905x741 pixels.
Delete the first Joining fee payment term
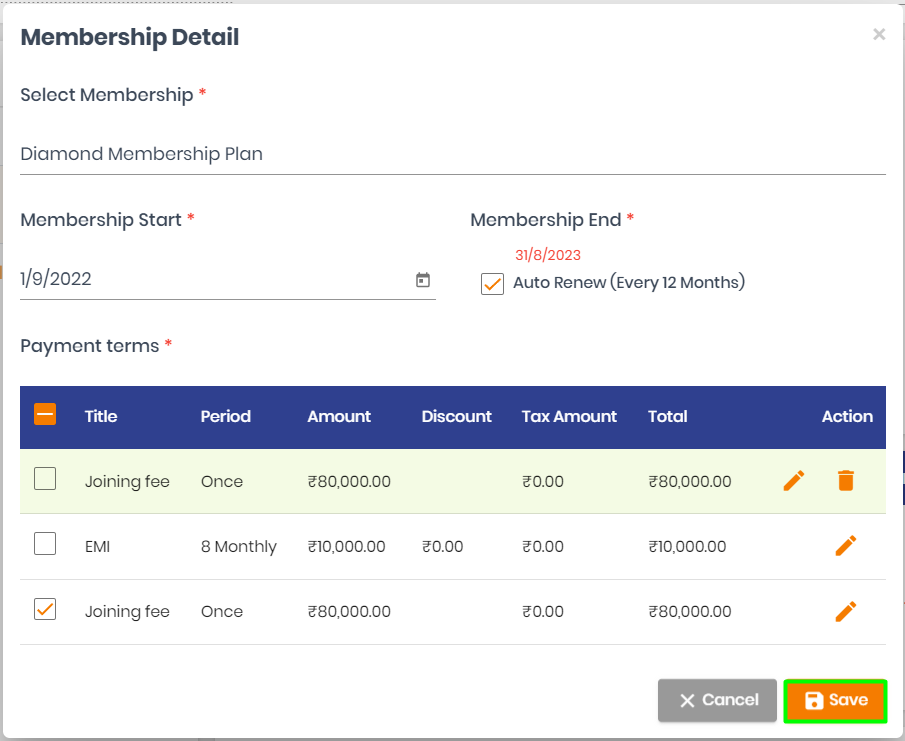tap(846, 480)
